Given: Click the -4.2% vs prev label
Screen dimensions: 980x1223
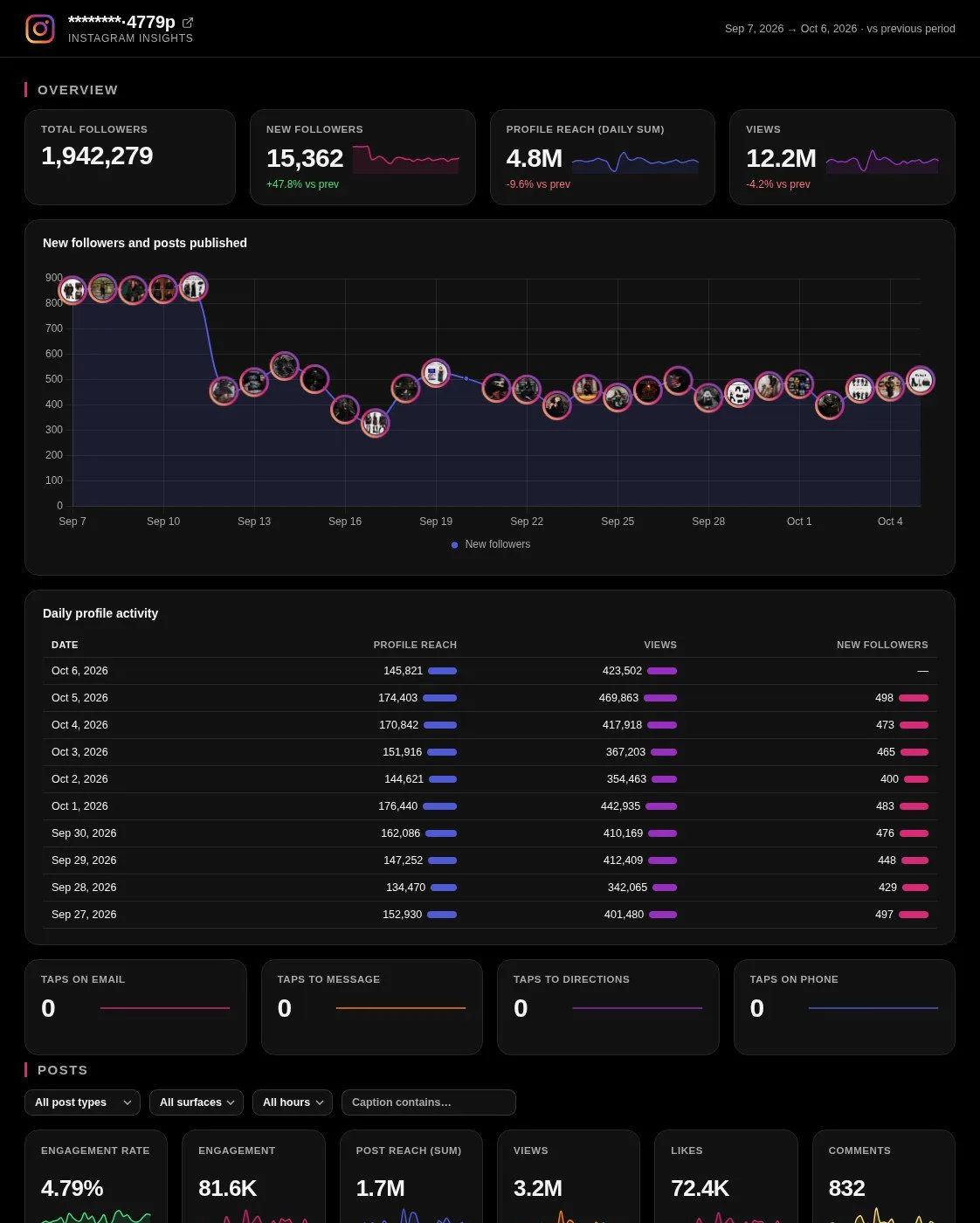Looking at the screenshot, I should (778, 184).
